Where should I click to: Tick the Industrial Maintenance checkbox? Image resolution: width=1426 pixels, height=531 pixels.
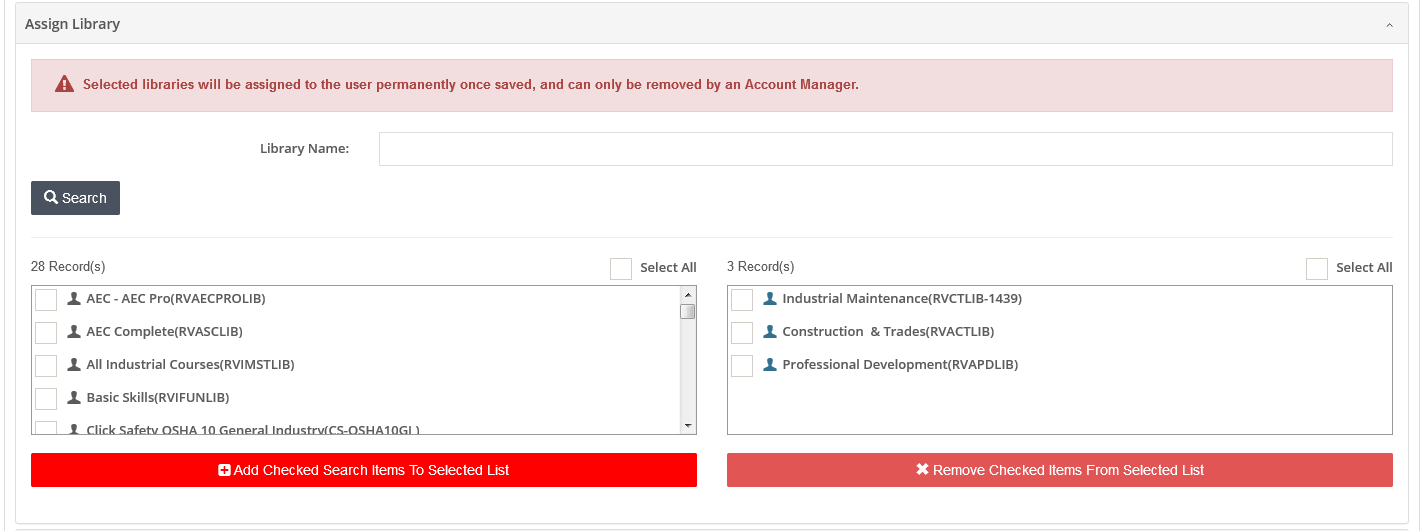(x=742, y=300)
